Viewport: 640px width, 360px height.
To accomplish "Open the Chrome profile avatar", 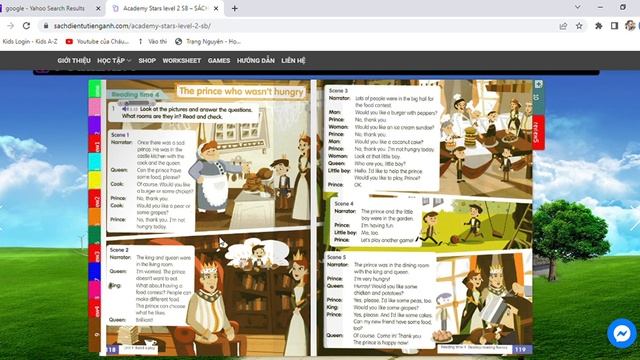I will (x=630, y=26).
